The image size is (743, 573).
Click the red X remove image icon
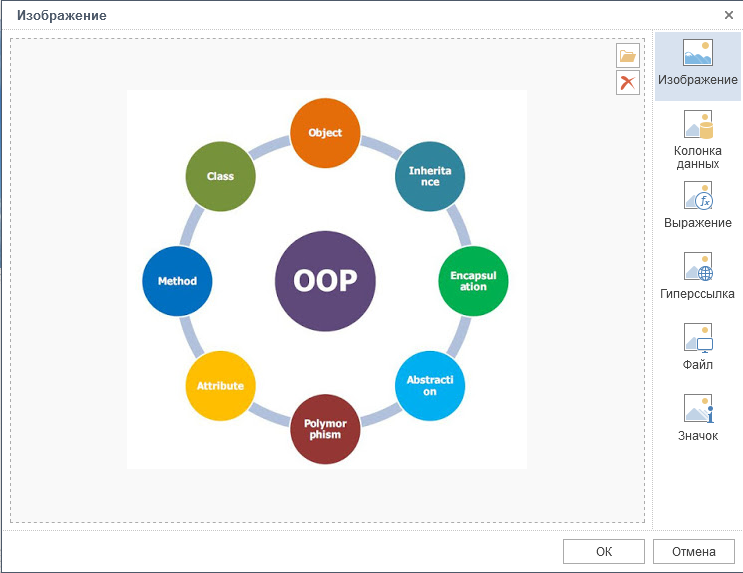[628, 83]
